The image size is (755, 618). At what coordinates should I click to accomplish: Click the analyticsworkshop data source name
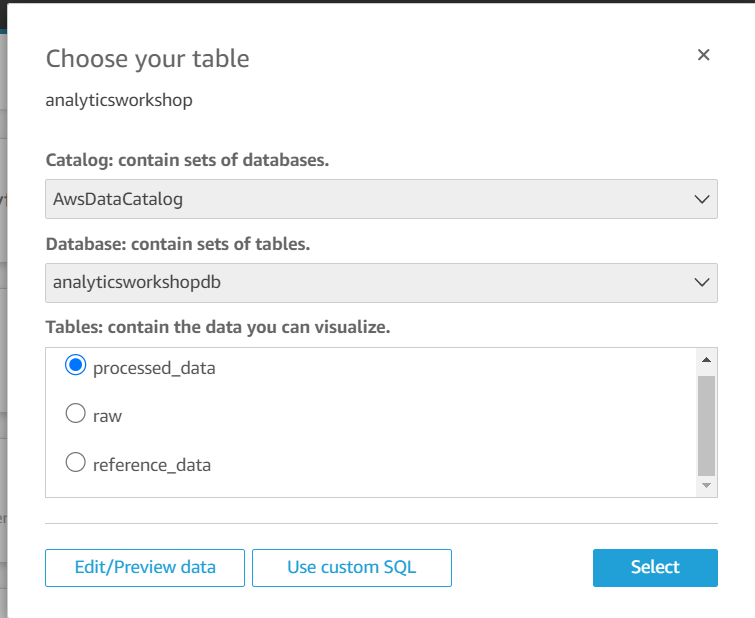point(119,100)
